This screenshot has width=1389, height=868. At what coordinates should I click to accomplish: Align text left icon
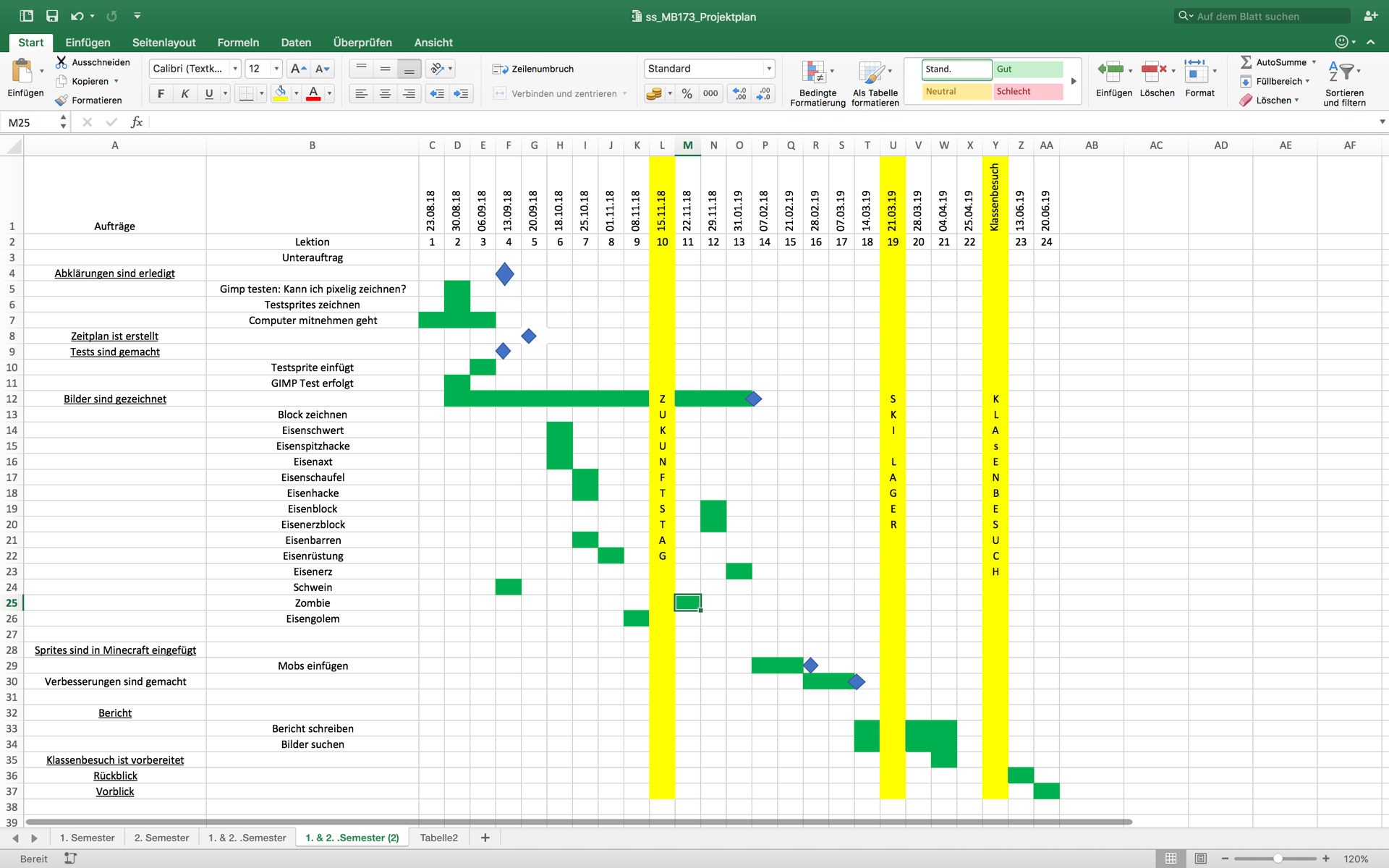pyautogui.click(x=361, y=93)
